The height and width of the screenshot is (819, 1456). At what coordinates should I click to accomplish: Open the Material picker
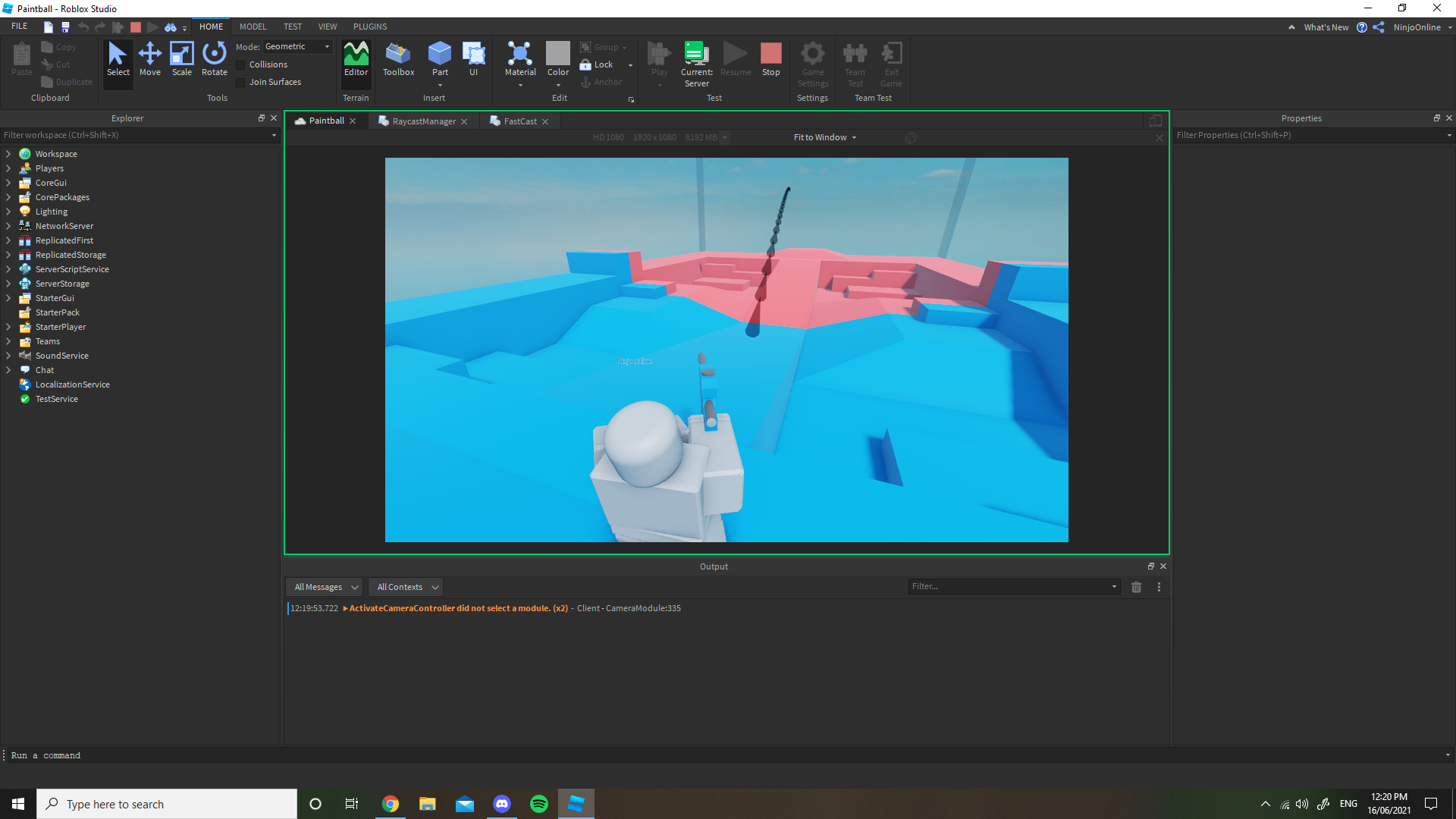point(520,60)
